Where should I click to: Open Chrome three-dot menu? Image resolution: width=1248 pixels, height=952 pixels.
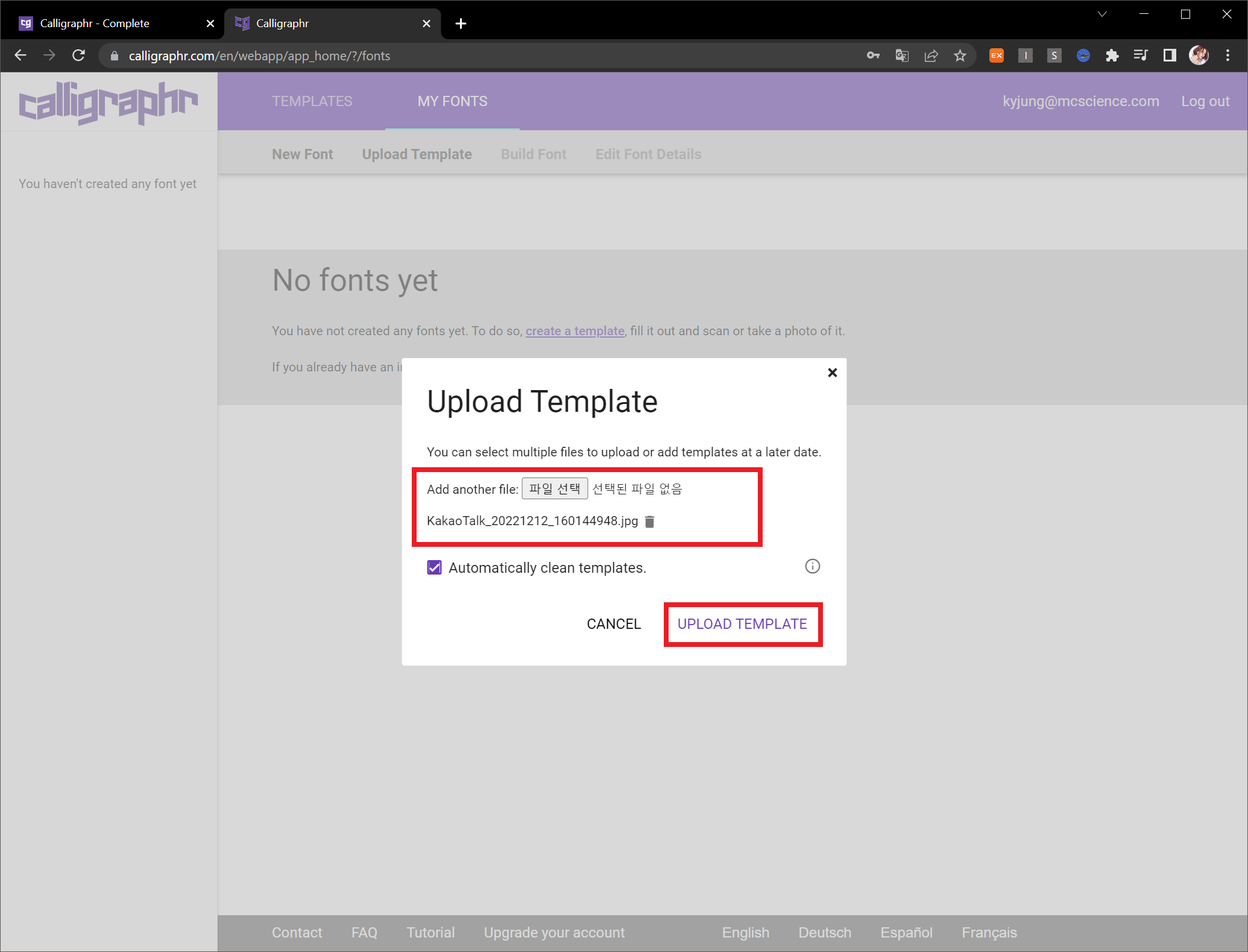[x=1228, y=55]
